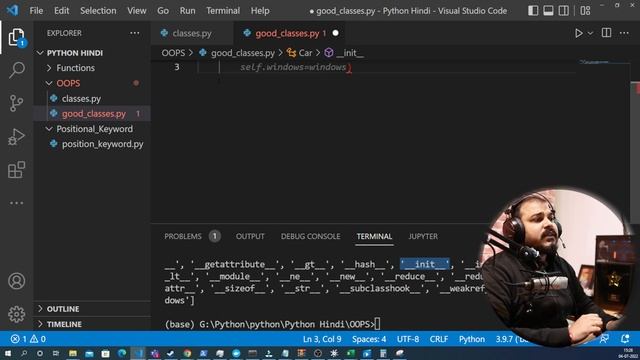The width and height of the screenshot is (640, 360).
Task: Switch to the JUPYTER panel tab
Action: point(423,236)
